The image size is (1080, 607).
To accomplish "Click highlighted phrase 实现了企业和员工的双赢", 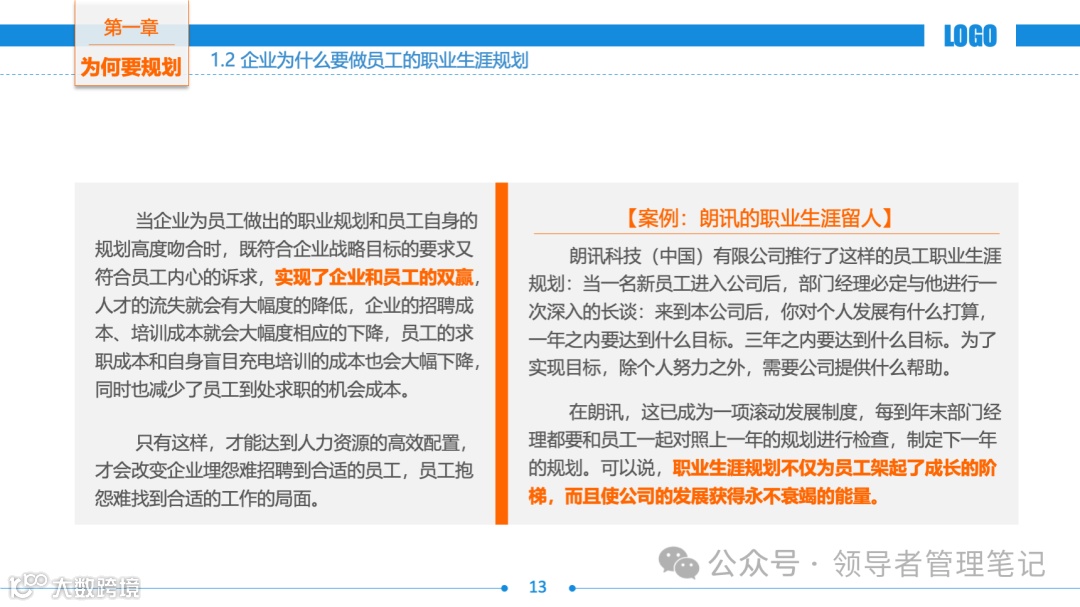I will coord(374,277).
